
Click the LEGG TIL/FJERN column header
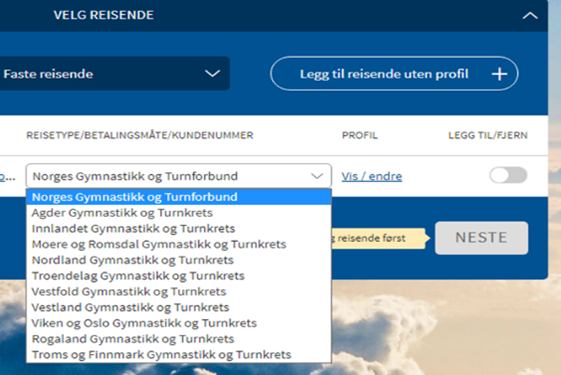[x=488, y=135]
